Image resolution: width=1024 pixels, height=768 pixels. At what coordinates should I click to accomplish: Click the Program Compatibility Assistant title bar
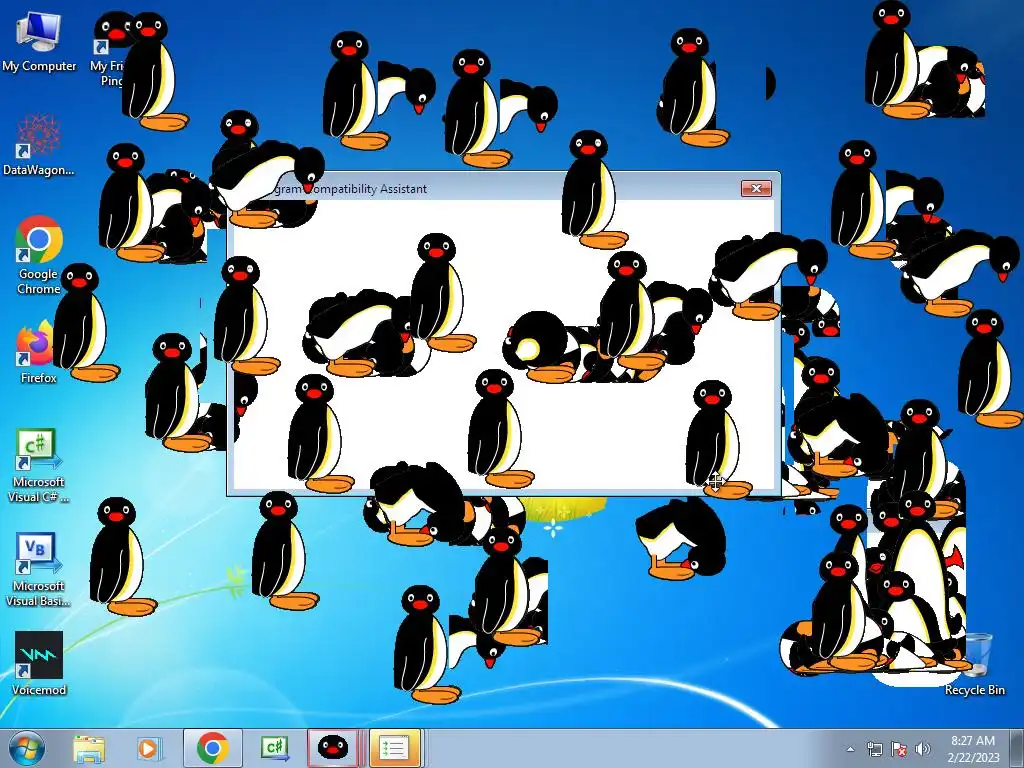pos(503,189)
